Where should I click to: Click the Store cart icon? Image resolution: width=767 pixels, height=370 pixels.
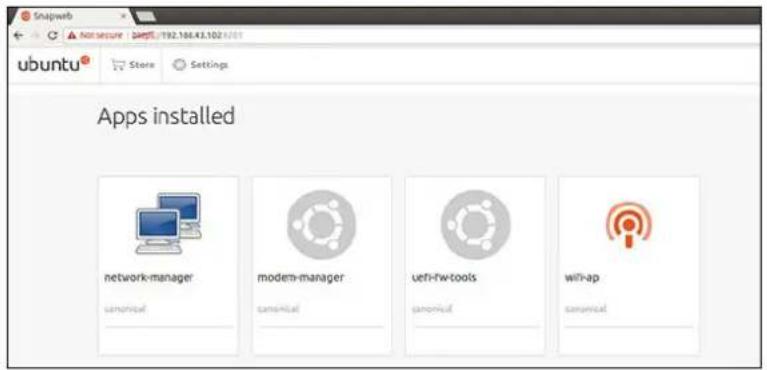pyautogui.click(x=118, y=65)
